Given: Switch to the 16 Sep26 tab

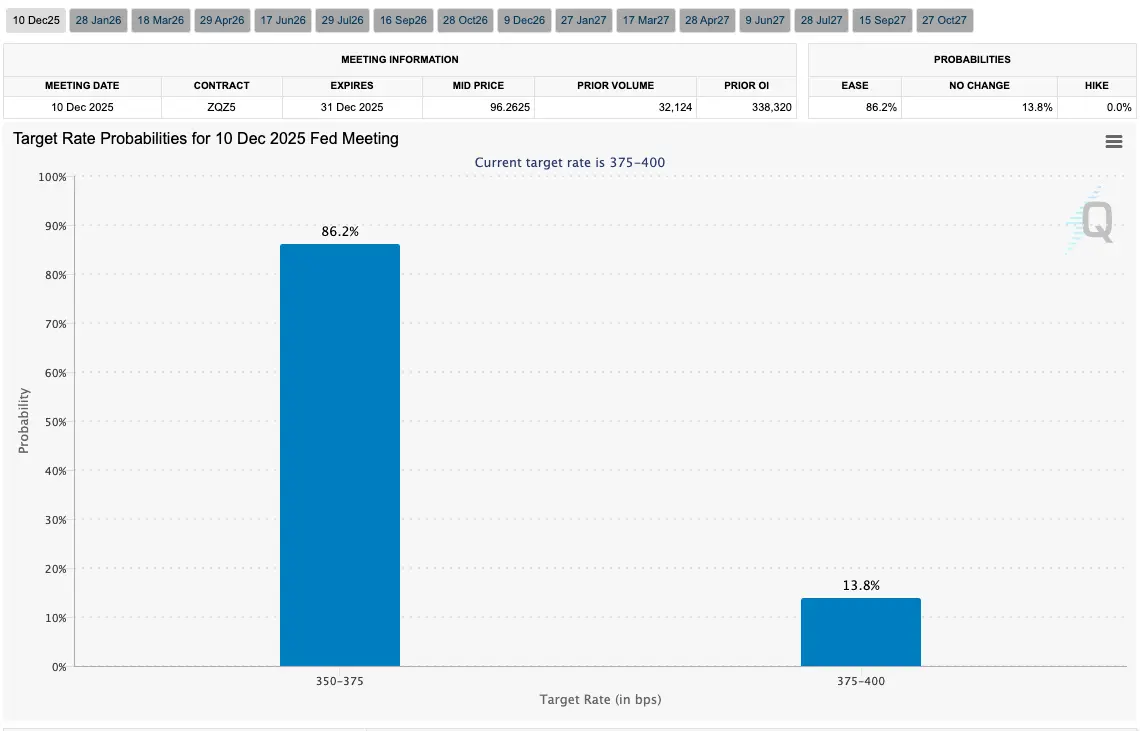Looking at the screenshot, I should pyautogui.click(x=403, y=20).
